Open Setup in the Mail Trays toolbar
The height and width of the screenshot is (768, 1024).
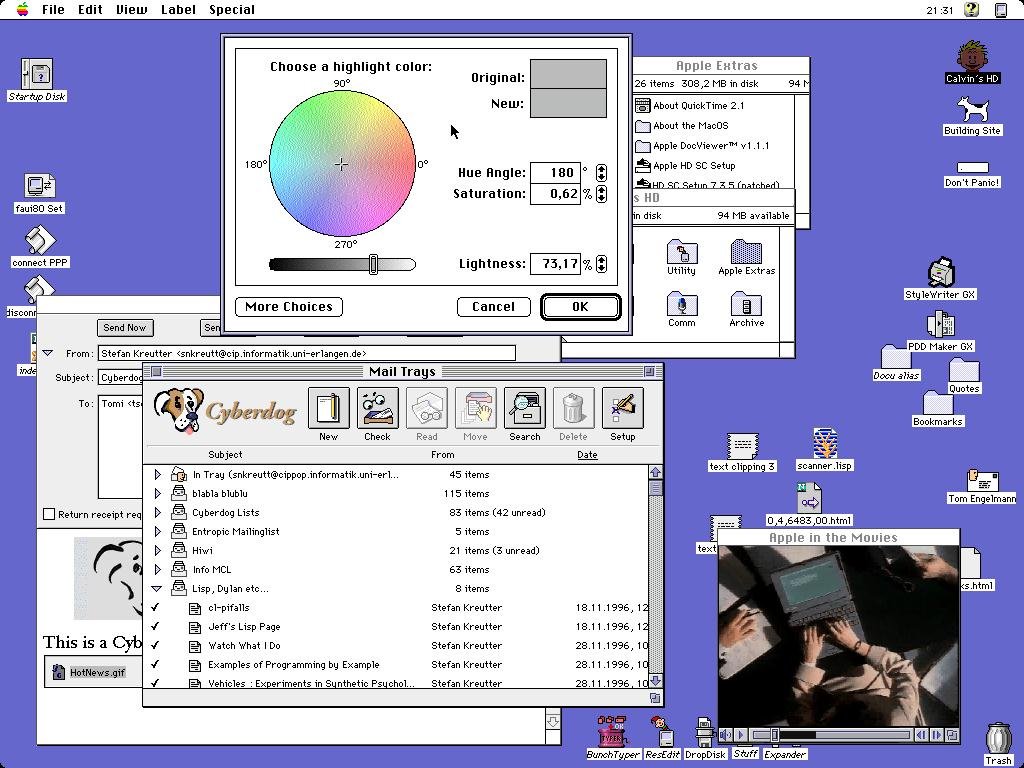click(622, 409)
